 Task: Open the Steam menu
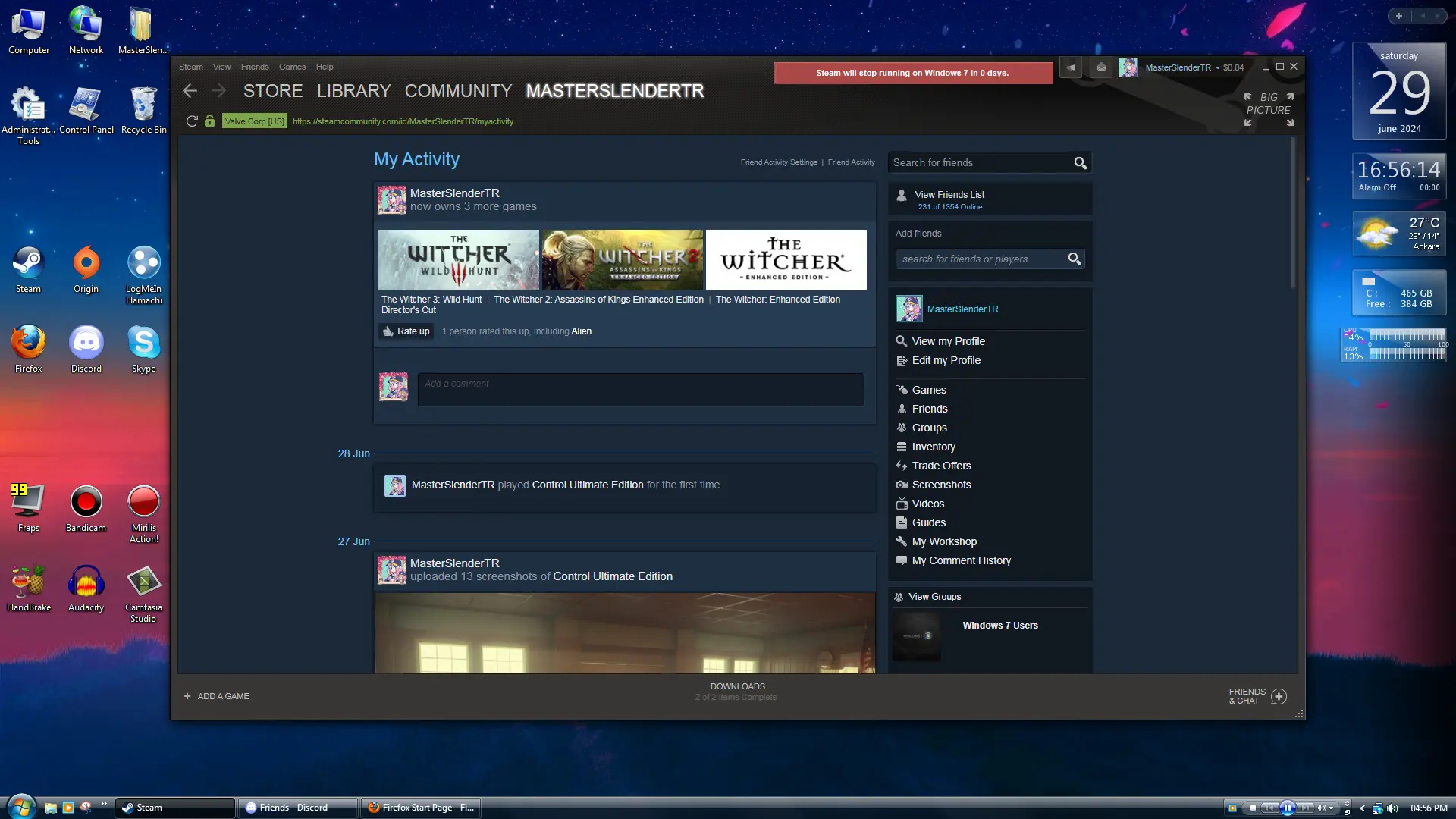click(191, 67)
